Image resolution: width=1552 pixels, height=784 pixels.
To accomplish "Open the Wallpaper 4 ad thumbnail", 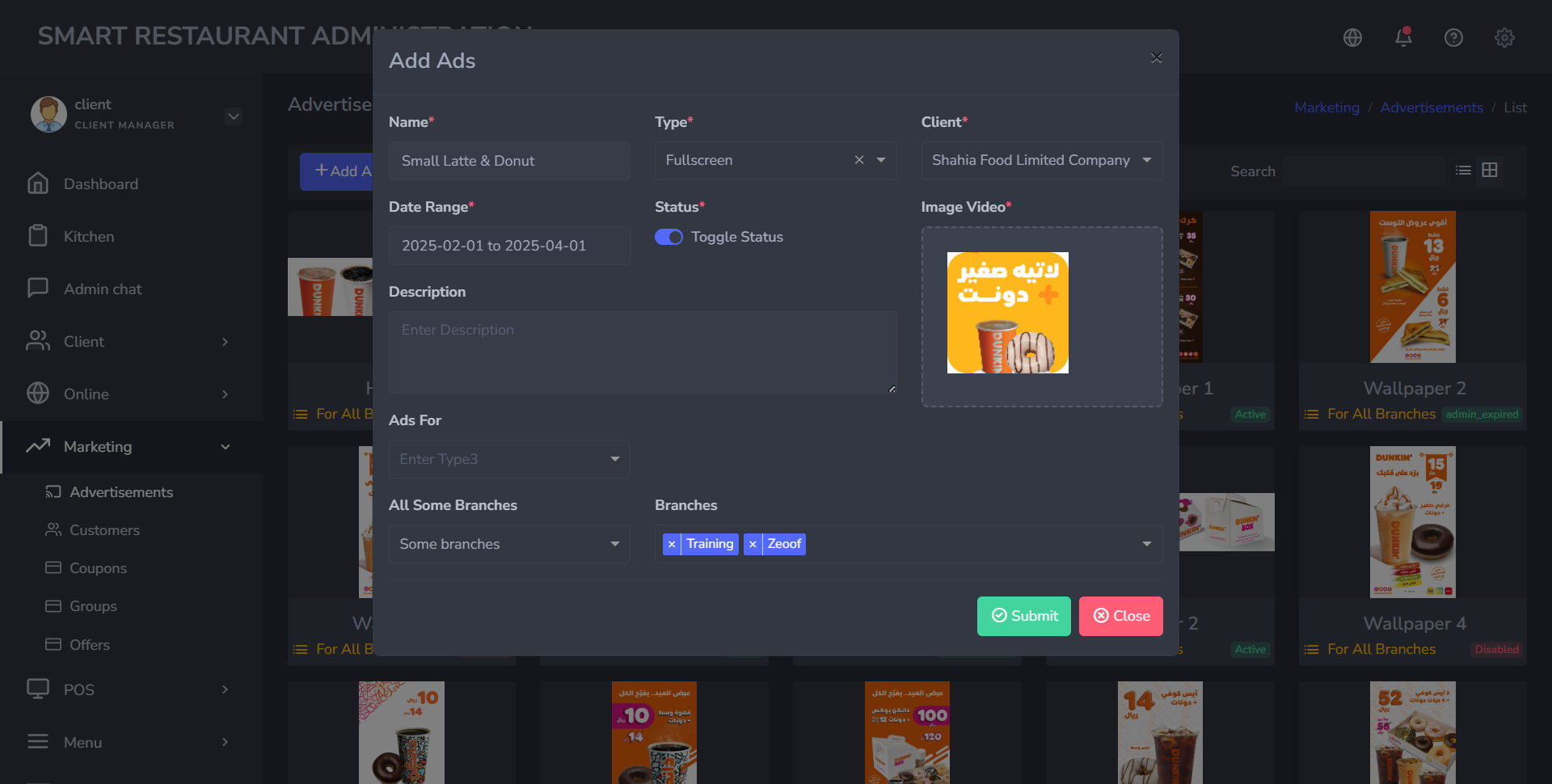I will point(1412,522).
